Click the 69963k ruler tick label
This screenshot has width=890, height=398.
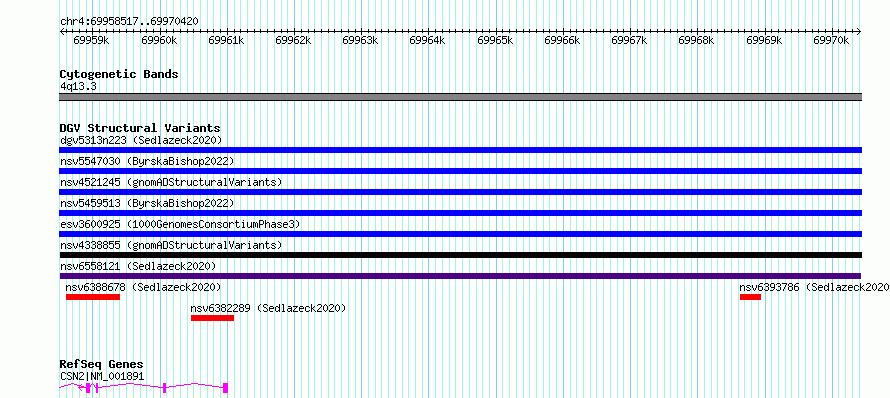coord(360,40)
